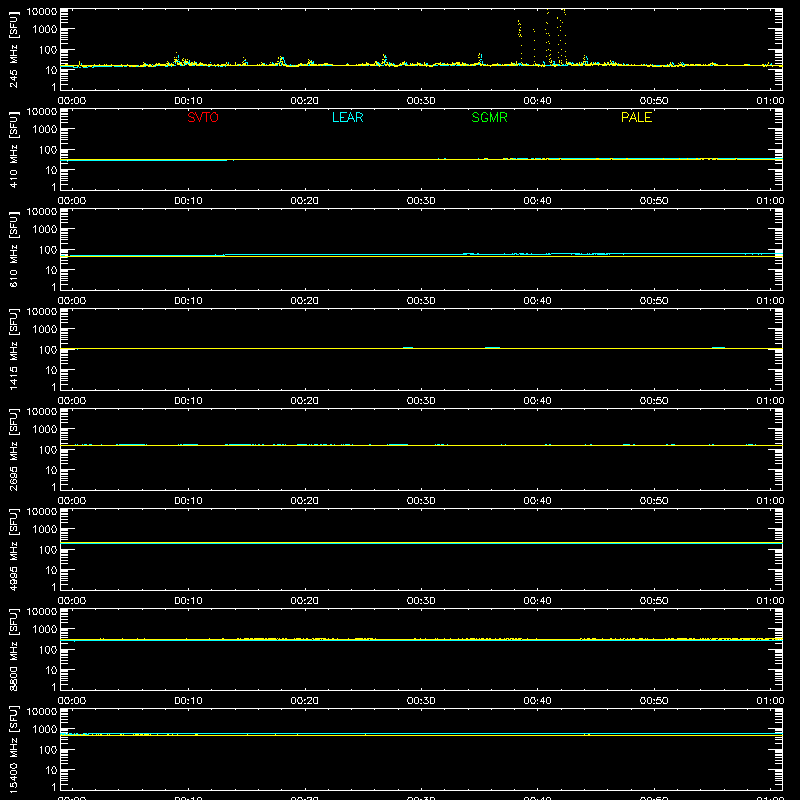Click the 10000 y-axis value on 245 MHz plot
Image resolution: width=800 pixels, height=800 pixels.
(42, 12)
